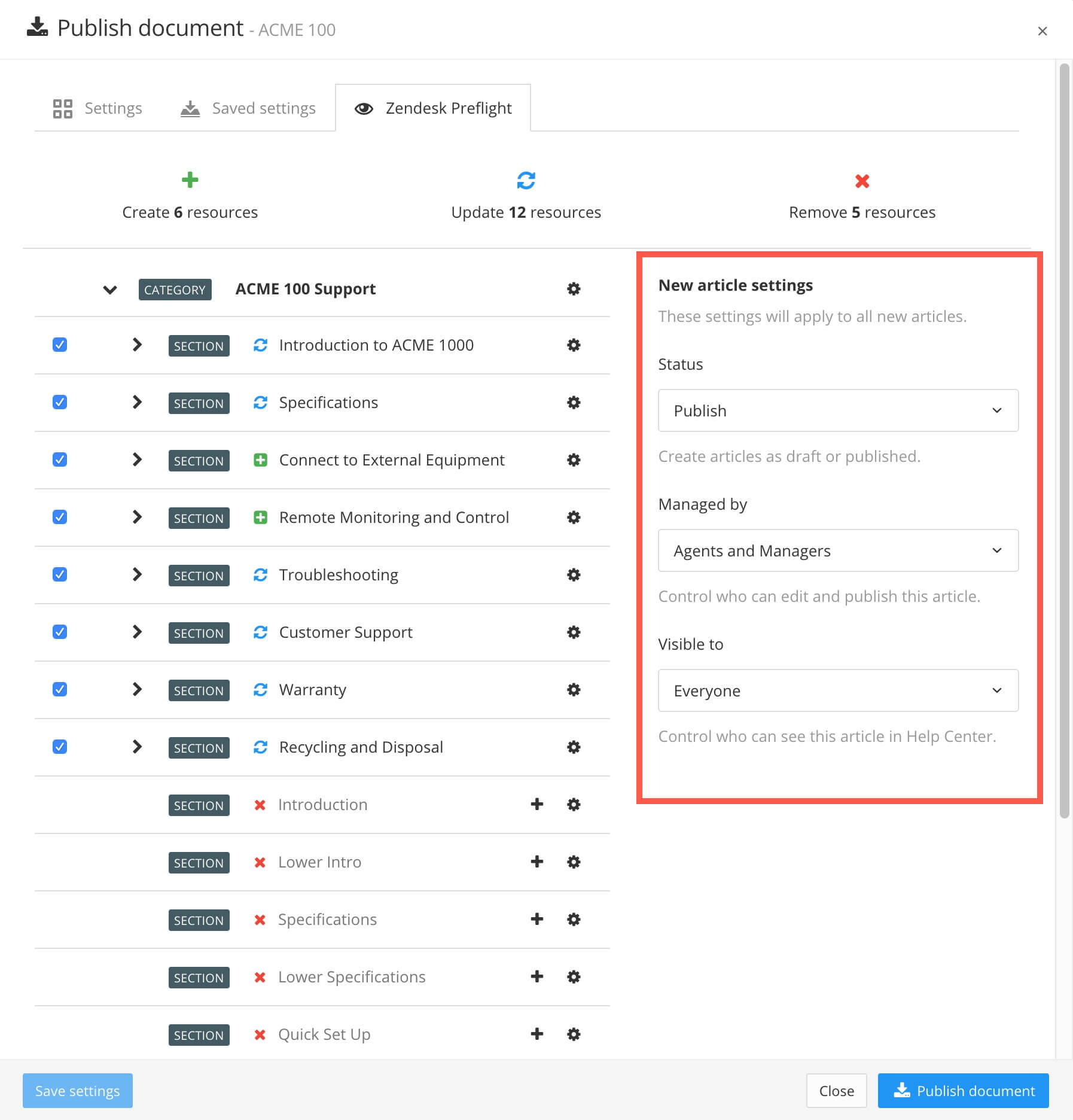Open settings gear for ACME 100 Support category
The height and width of the screenshot is (1120, 1073).
[x=573, y=289]
